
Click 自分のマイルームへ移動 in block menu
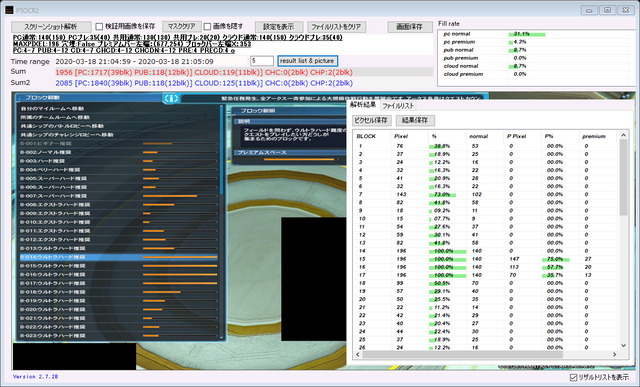52,109
